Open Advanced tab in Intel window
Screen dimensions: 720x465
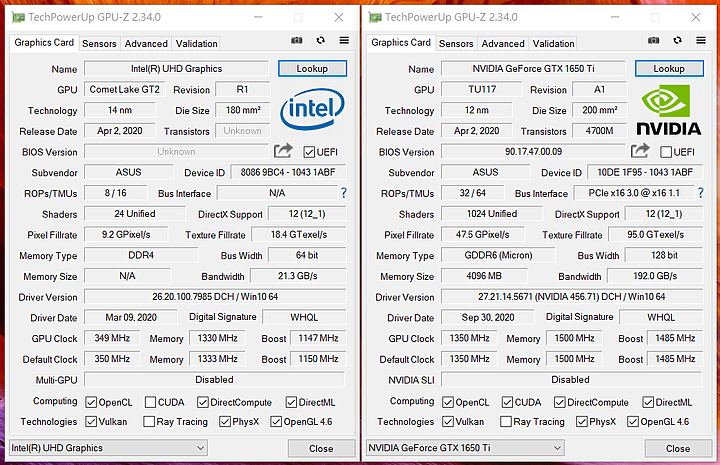click(146, 44)
